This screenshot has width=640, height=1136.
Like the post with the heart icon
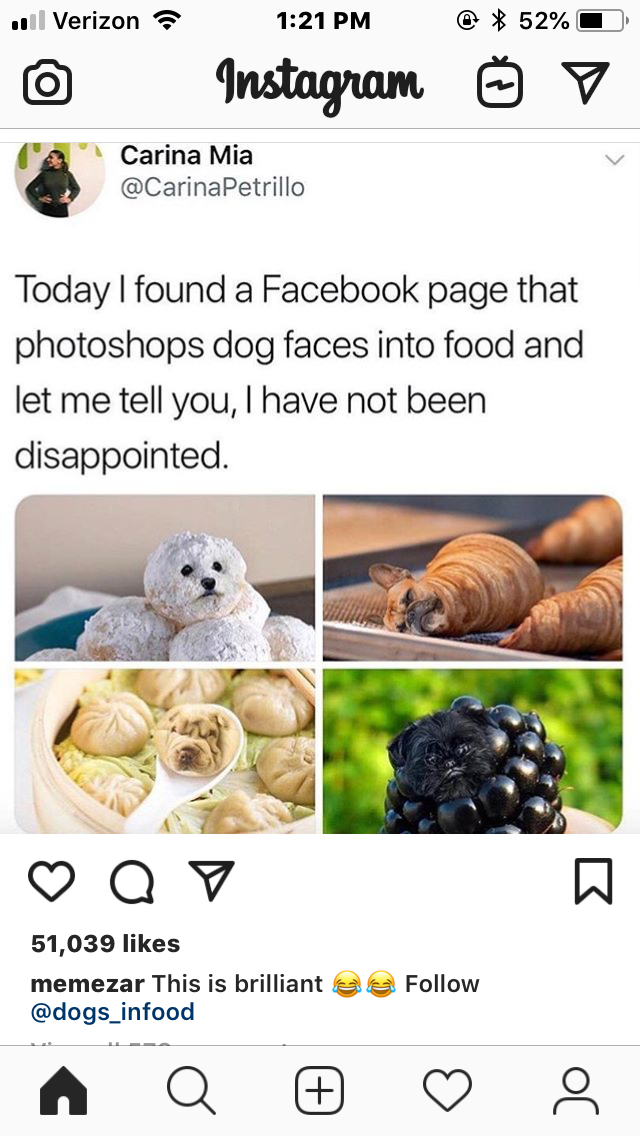pos(51,881)
